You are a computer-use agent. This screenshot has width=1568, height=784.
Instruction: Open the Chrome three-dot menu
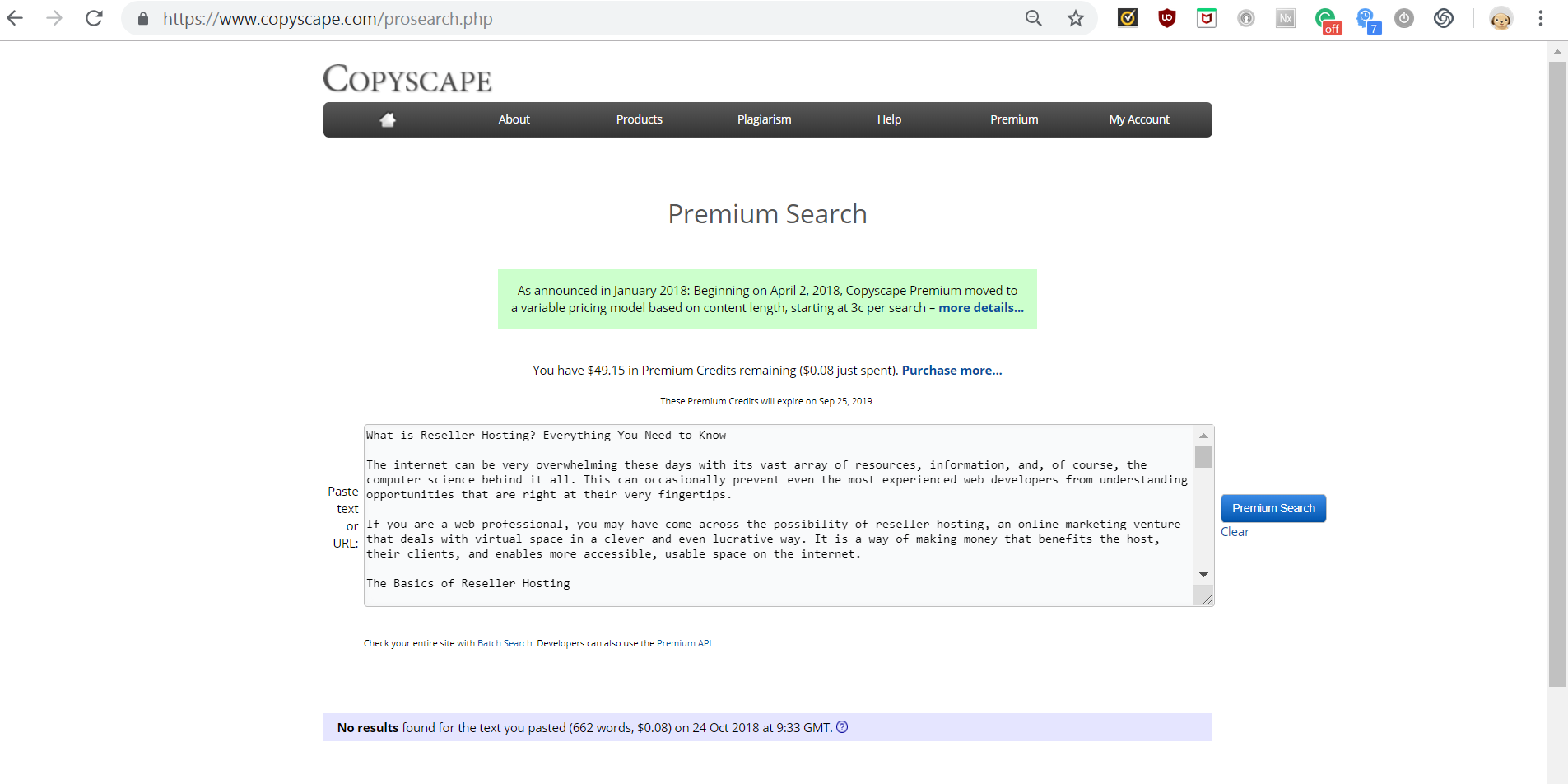(x=1541, y=18)
